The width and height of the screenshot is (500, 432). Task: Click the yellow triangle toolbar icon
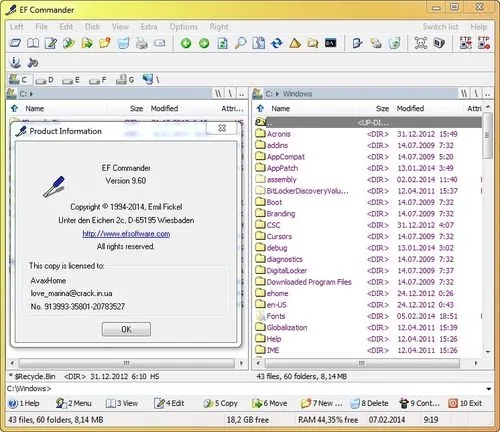295,43
